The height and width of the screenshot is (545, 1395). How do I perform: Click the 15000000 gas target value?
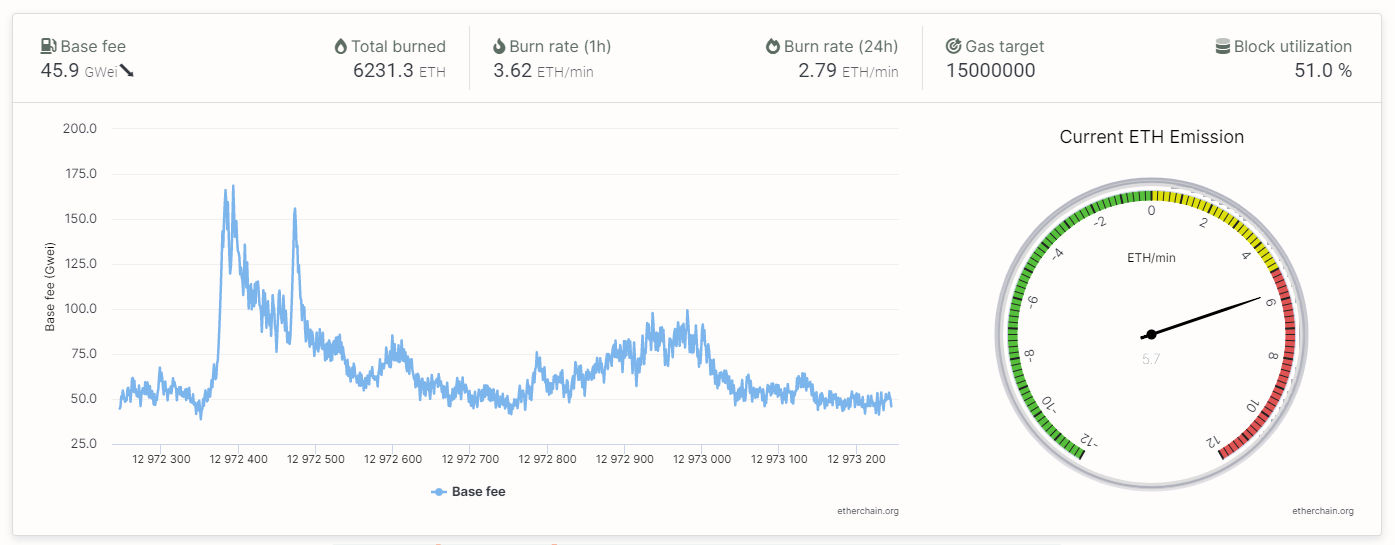click(990, 71)
